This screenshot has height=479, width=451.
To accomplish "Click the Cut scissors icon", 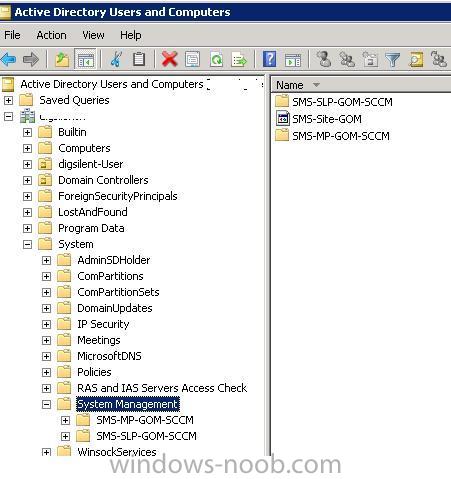I will pos(116,60).
